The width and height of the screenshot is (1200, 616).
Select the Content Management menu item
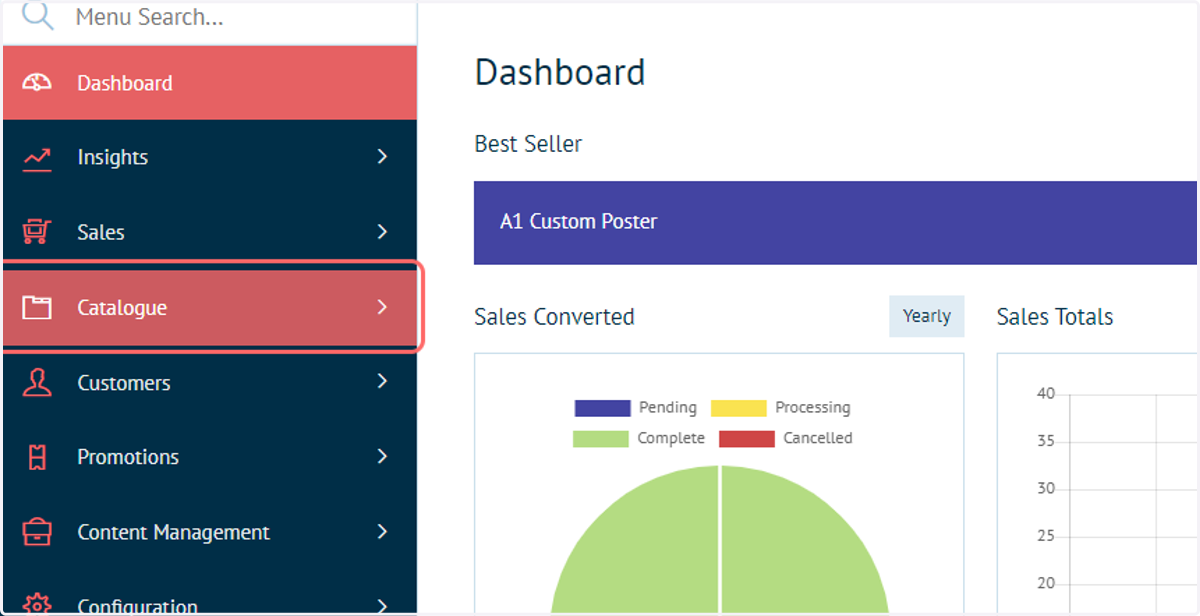tap(210, 532)
